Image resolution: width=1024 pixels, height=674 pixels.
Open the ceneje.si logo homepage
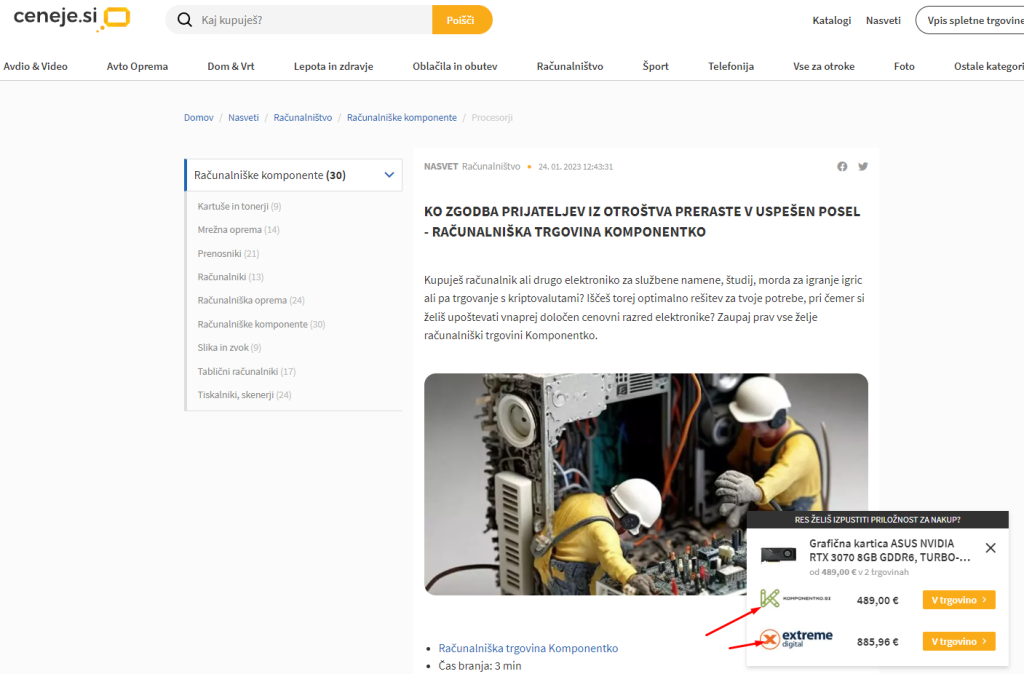(x=72, y=18)
